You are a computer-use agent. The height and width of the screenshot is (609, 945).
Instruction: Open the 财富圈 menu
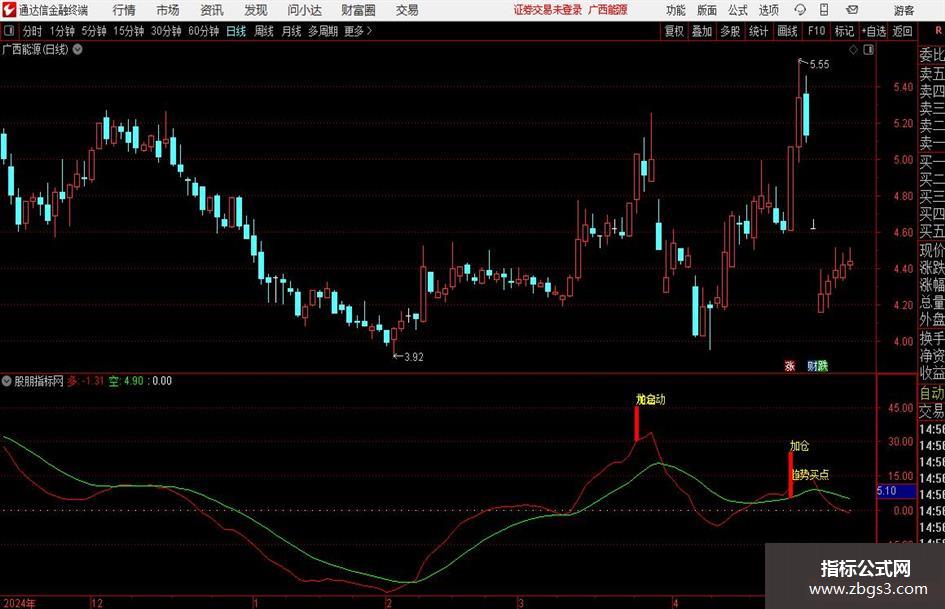click(x=358, y=10)
